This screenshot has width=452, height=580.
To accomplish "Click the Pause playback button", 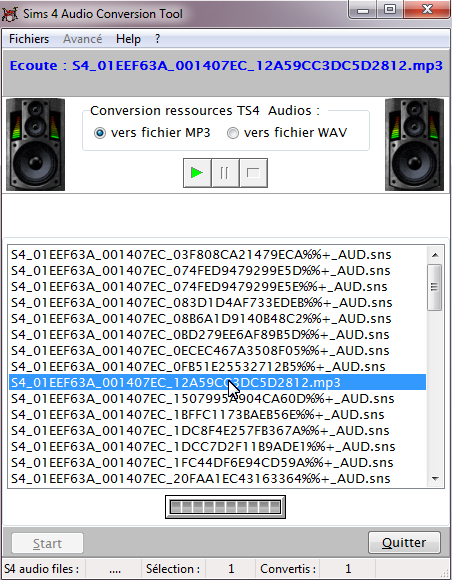I will 225,173.
